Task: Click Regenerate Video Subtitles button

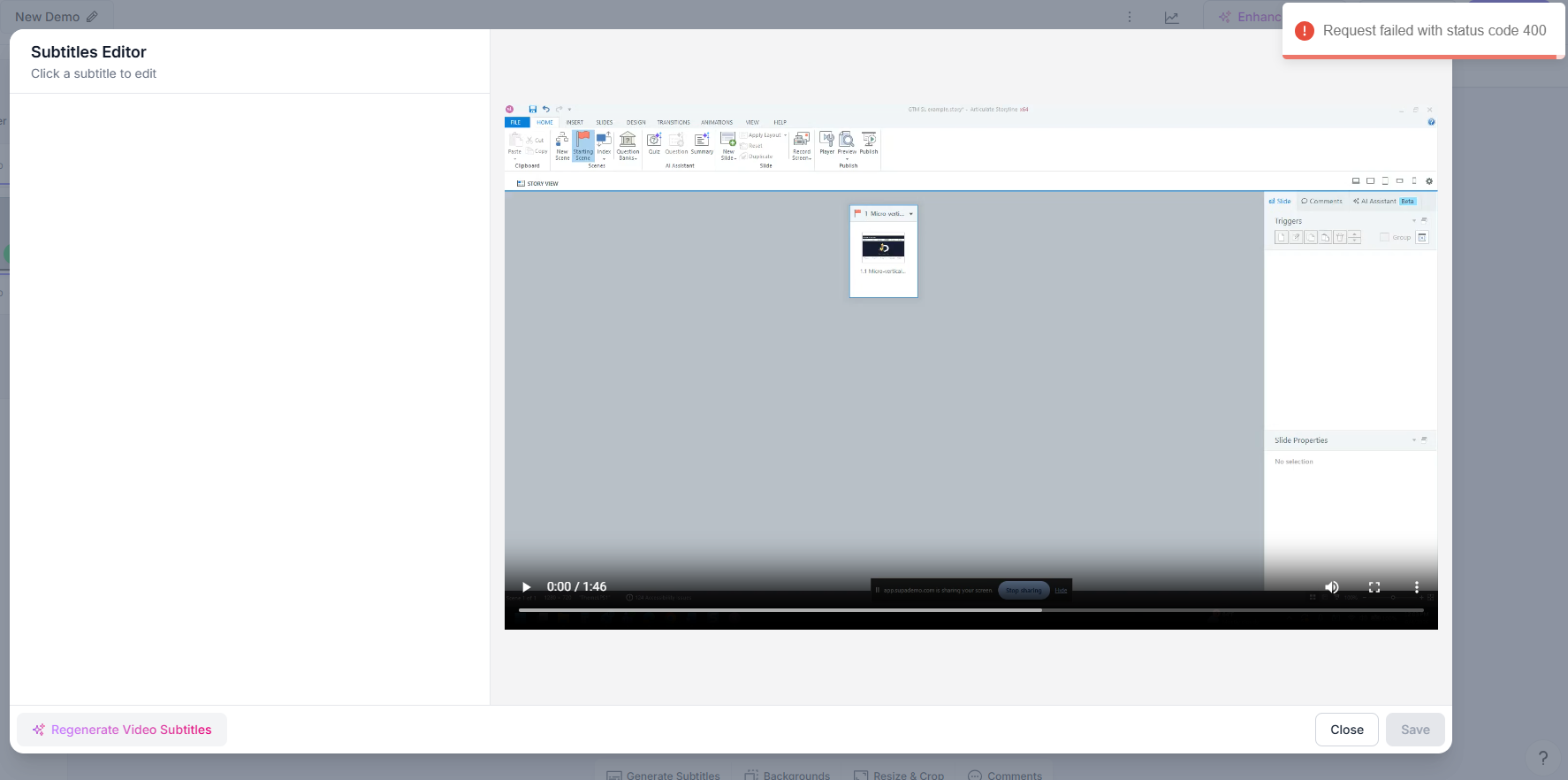Action: [122, 730]
